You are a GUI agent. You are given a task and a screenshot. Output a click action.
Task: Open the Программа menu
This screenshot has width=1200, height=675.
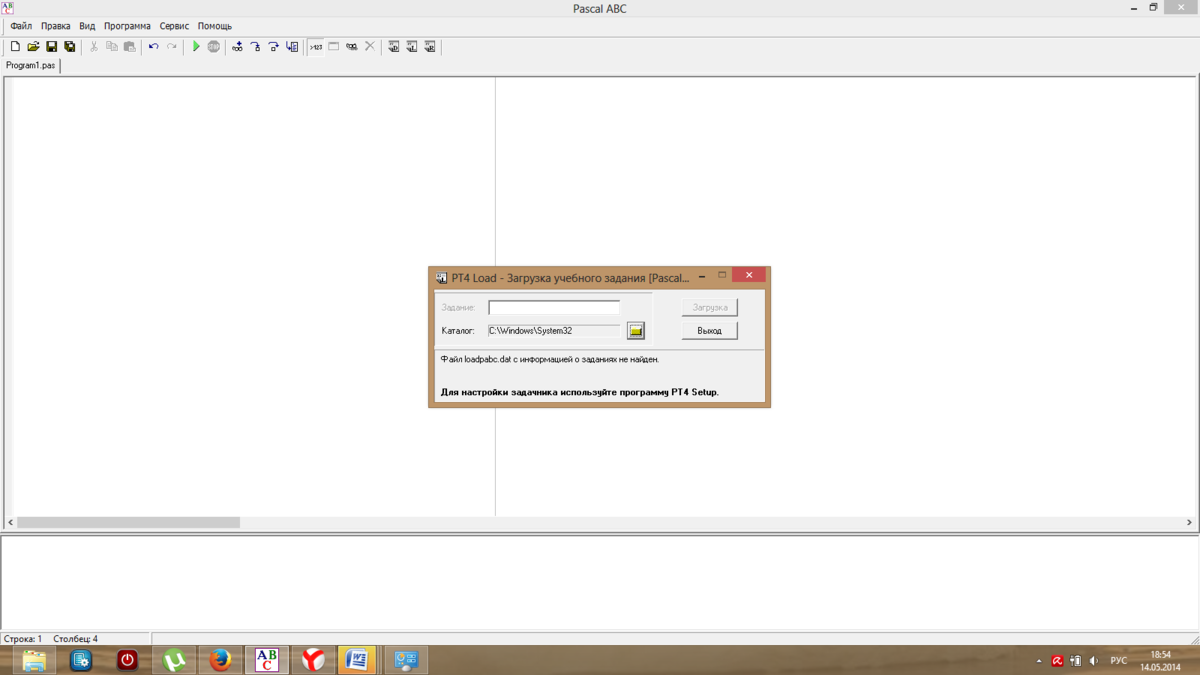pyautogui.click(x=127, y=26)
